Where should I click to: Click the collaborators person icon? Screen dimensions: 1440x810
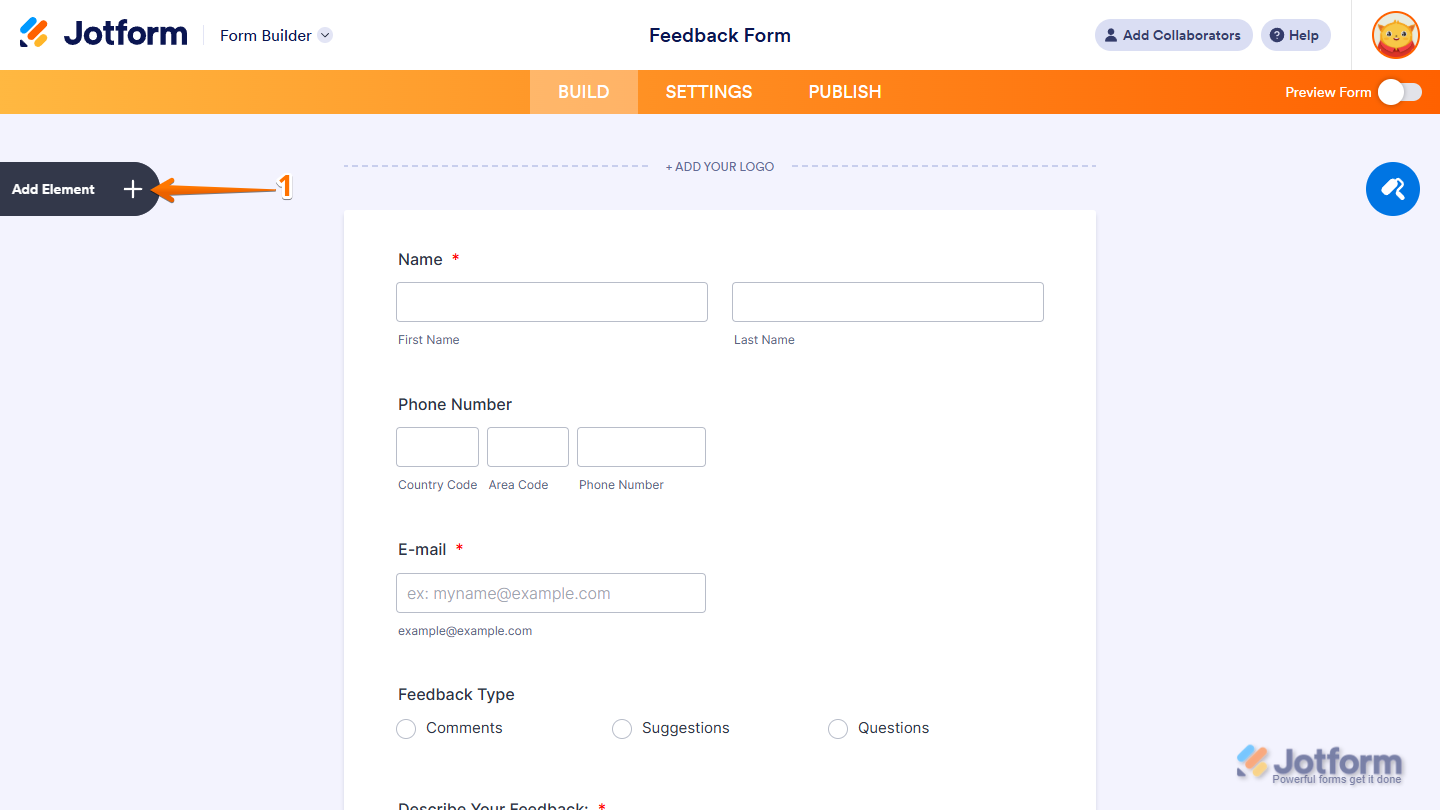pos(1110,35)
